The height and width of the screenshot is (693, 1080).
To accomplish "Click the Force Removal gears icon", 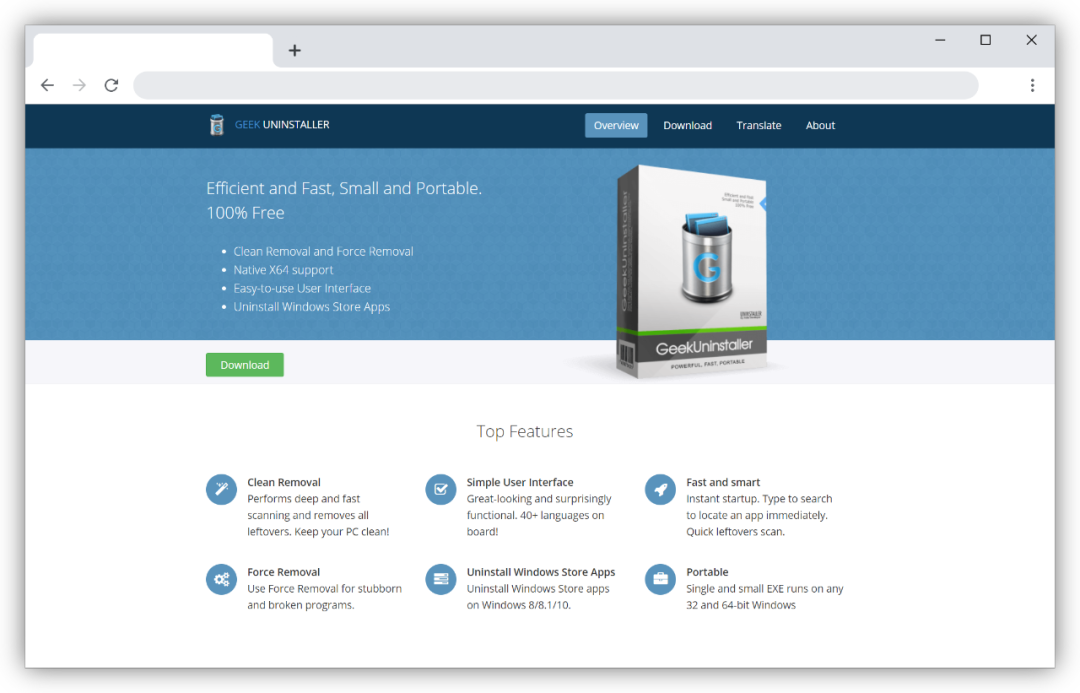I will coord(221,579).
